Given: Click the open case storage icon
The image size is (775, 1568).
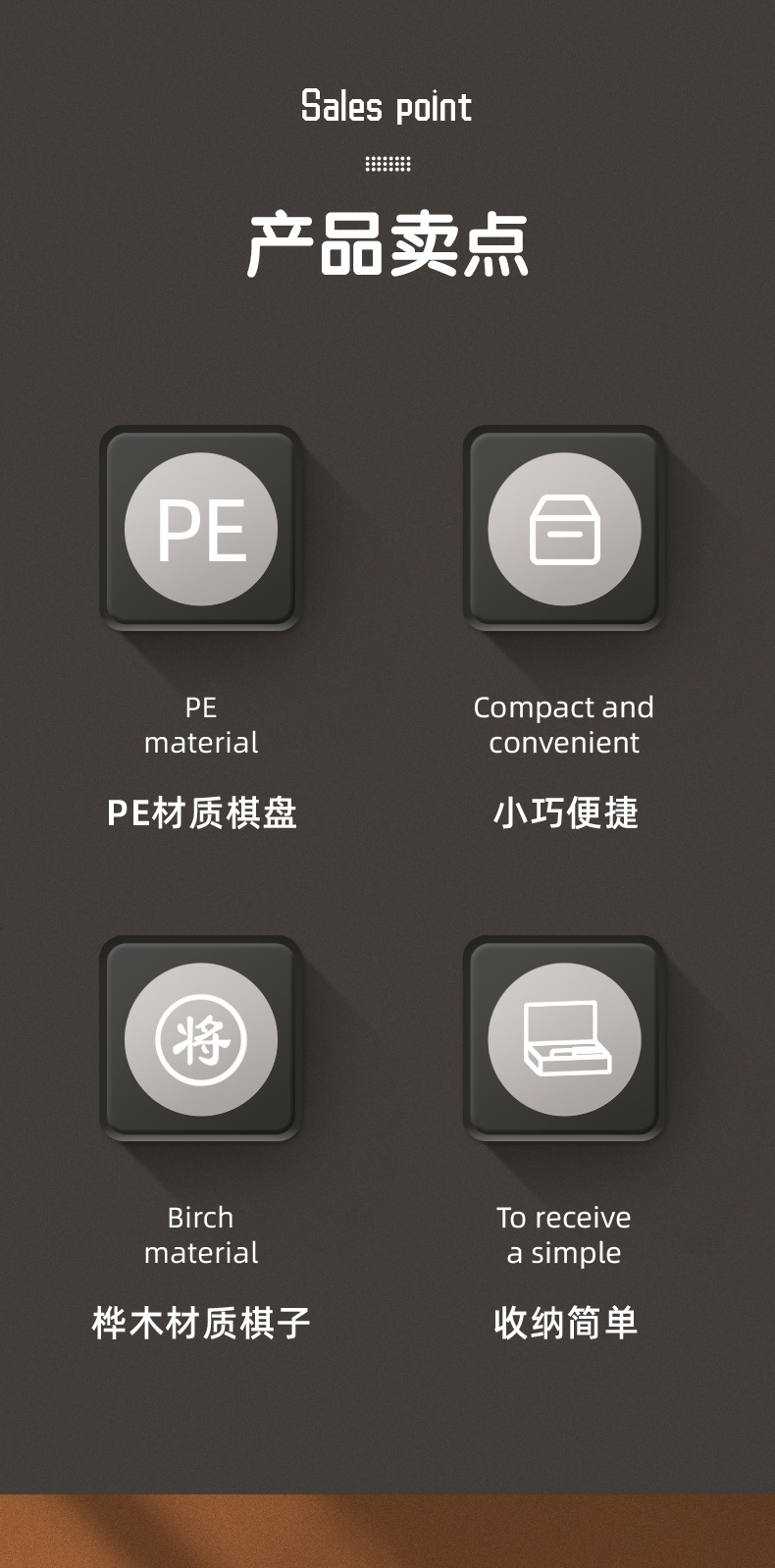Looking at the screenshot, I should point(564,1039).
